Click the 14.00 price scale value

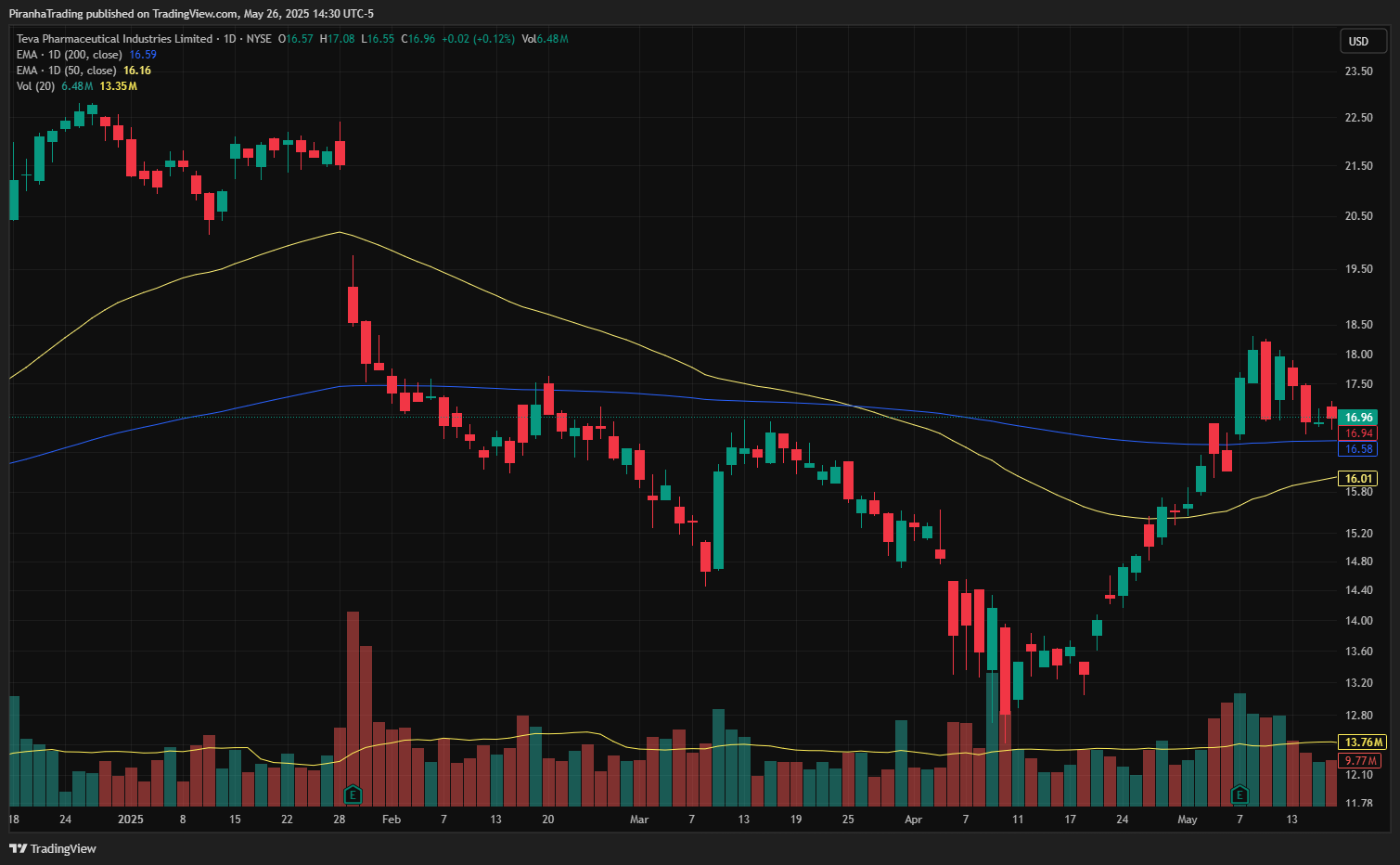[x=1358, y=621]
